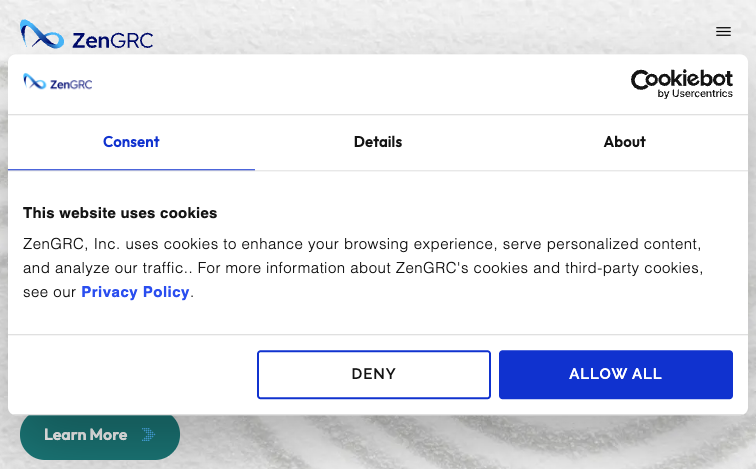The width and height of the screenshot is (756, 469).
Task: Open the Privacy Policy link
Action: click(x=135, y=292)
